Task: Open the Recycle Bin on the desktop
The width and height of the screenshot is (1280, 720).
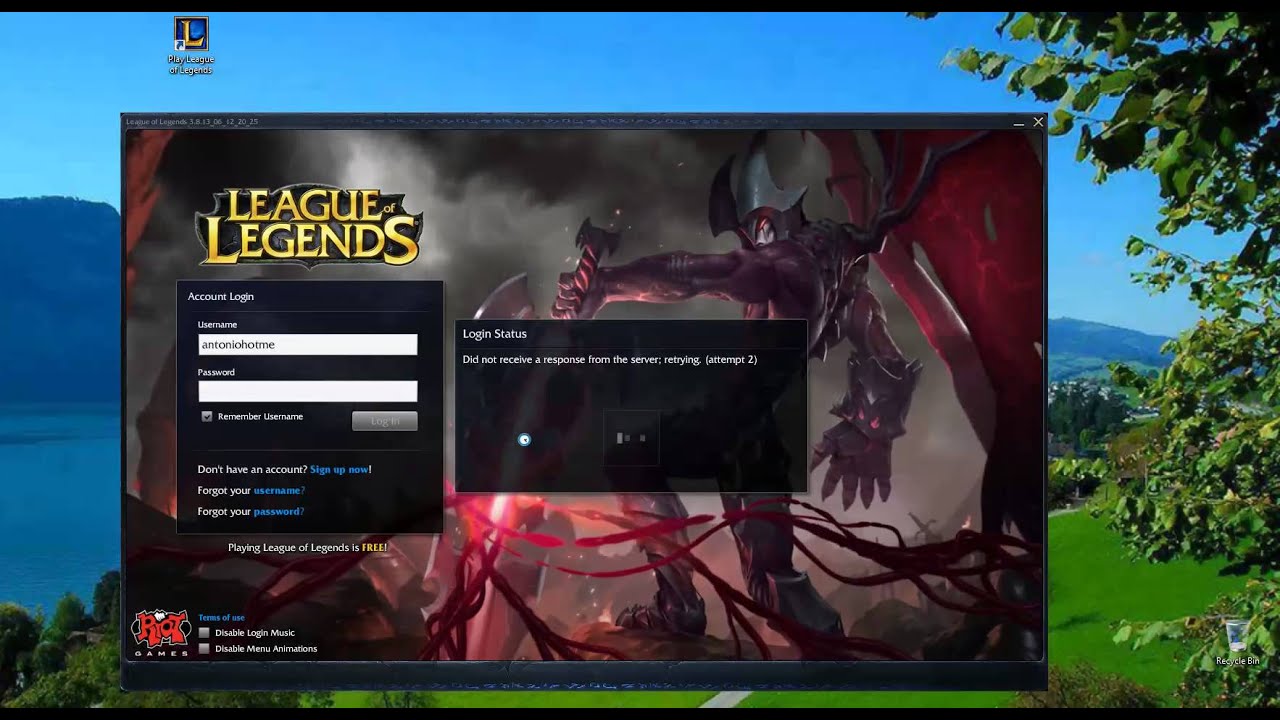Action: coord(1237,642)
